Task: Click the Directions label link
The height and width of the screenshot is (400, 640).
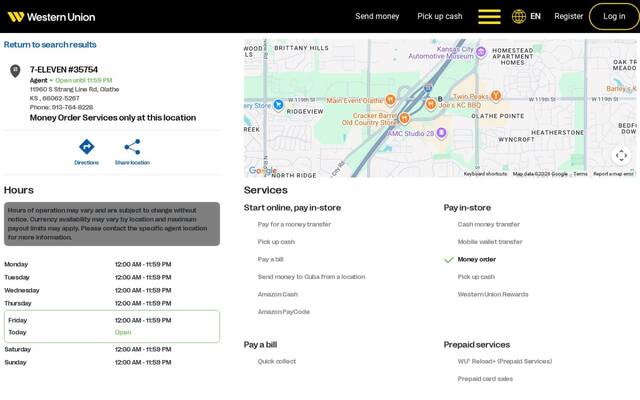Action: tap(87, 162)
